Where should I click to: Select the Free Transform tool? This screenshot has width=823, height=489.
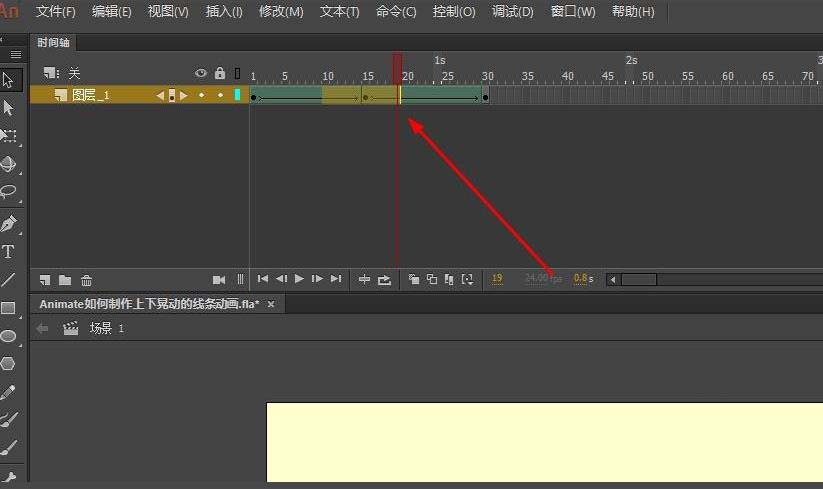coord(8,135)
